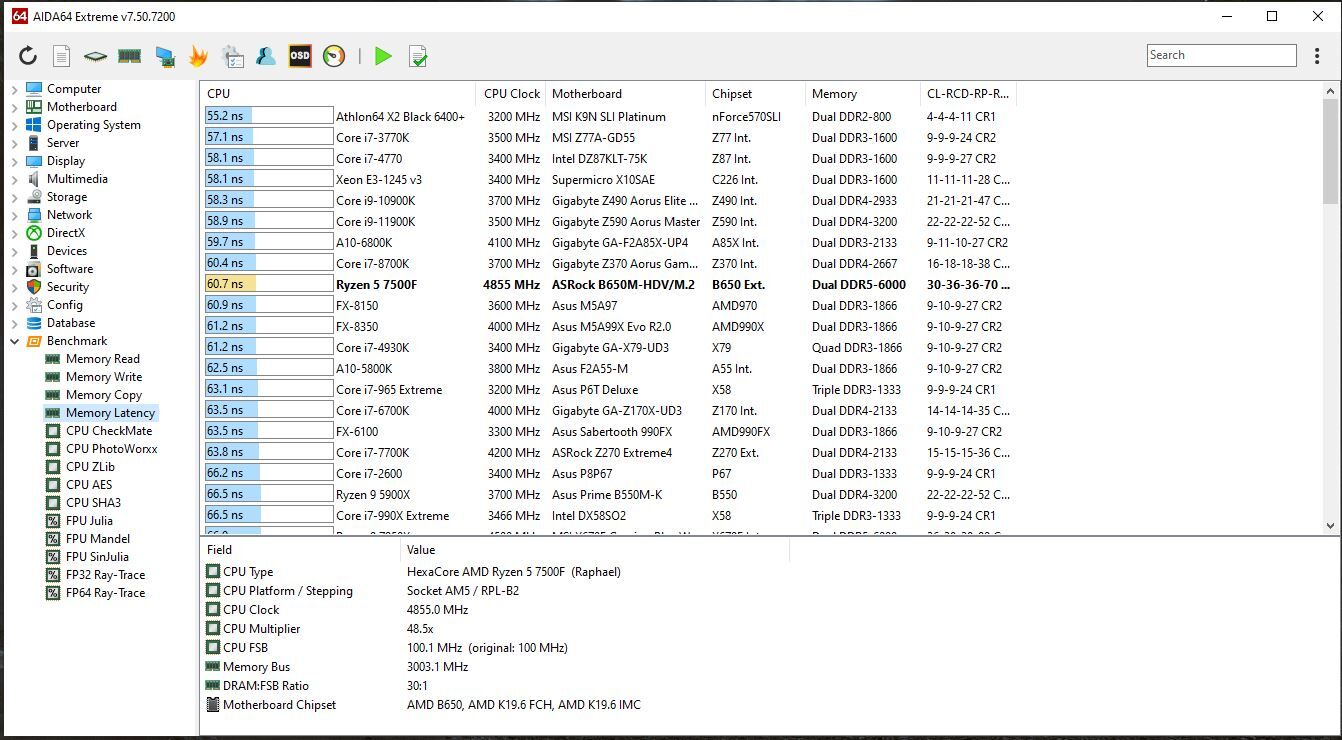Open the Memory Read benchmark
The height and width of the screenshot is (740, 1342).
(x=103, y=359)
